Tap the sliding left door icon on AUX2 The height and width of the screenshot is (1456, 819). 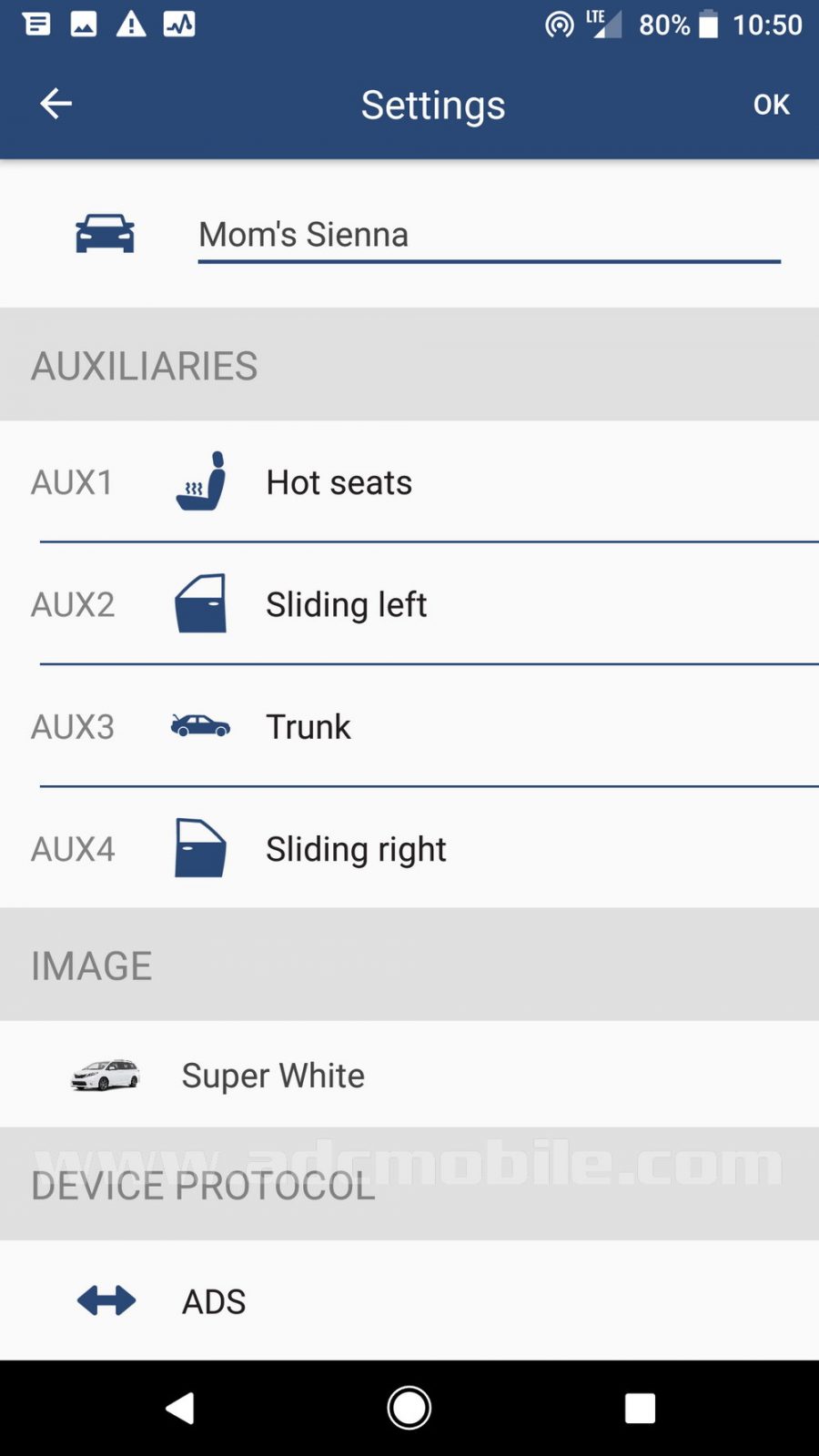coord(200,603)
